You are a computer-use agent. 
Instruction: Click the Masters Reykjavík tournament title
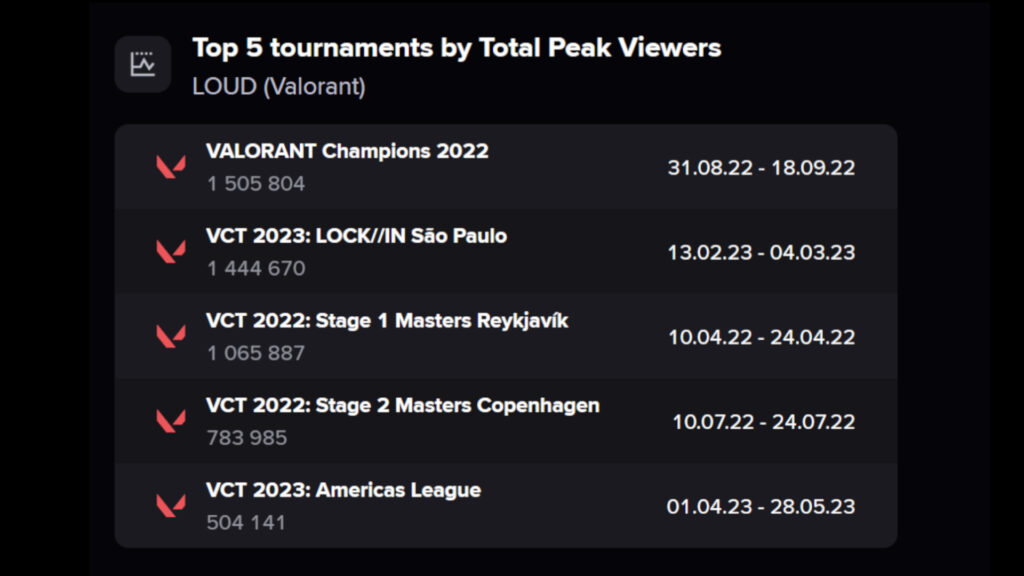click(389, 320)
